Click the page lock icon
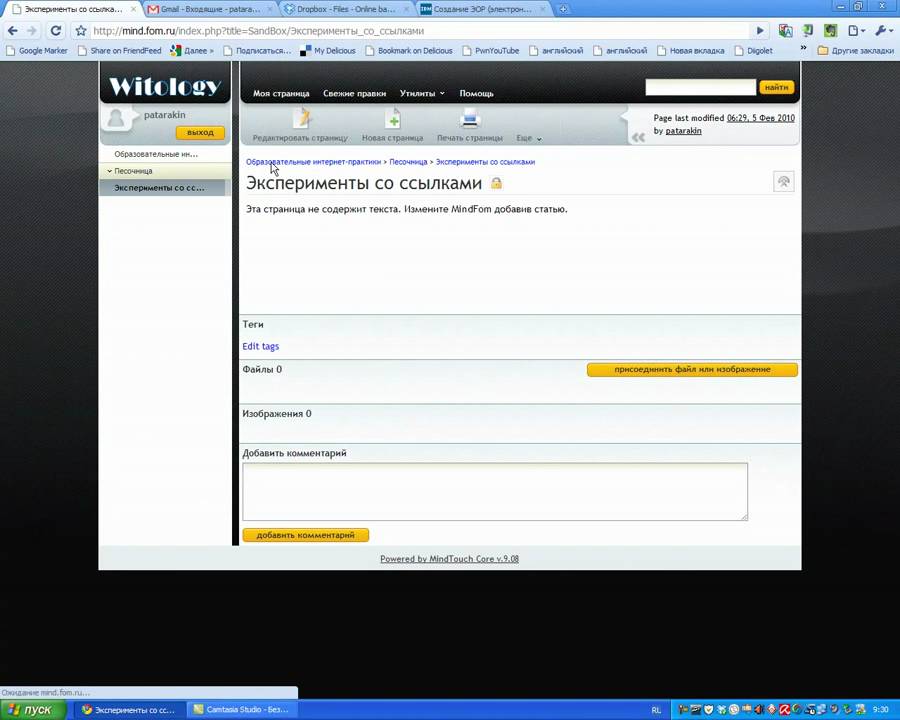The image size is (900, 720). coord(496,183)
